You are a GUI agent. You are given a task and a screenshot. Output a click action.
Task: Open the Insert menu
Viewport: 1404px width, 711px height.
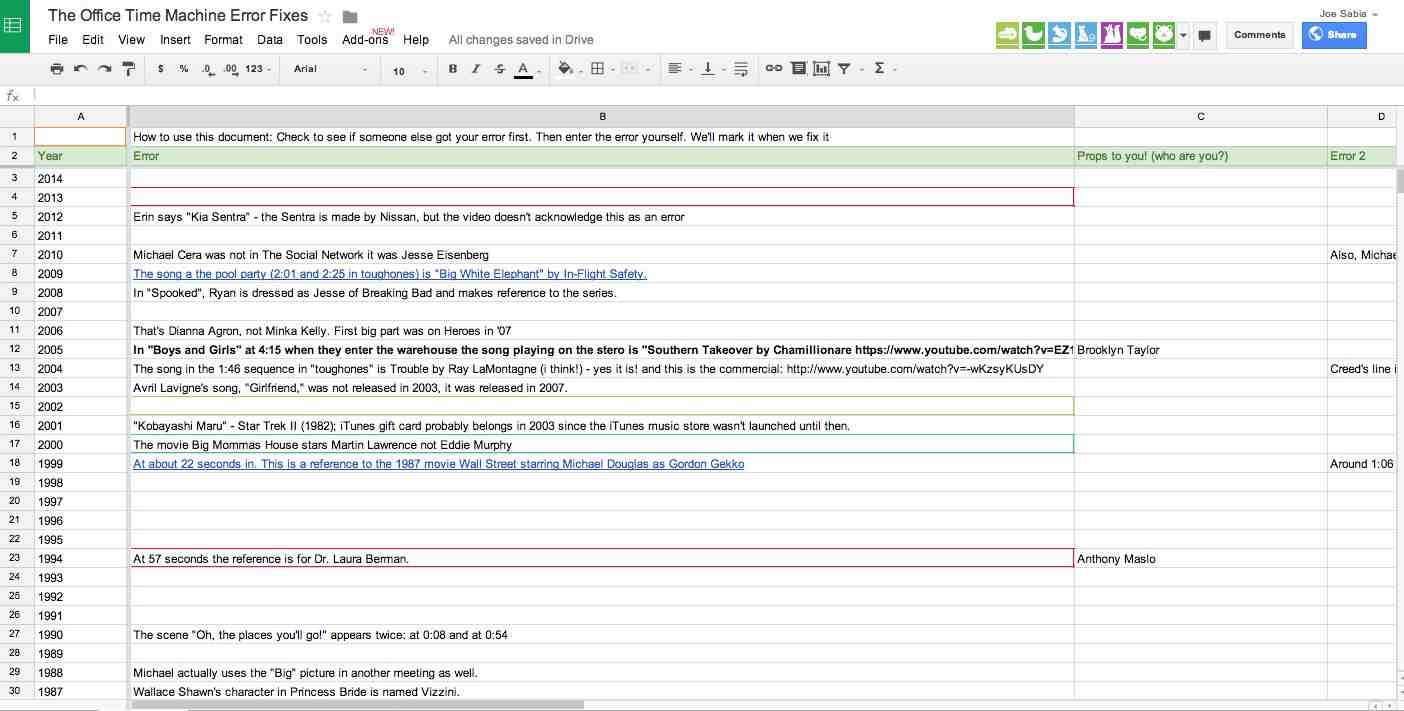click(x=175, y=40)
